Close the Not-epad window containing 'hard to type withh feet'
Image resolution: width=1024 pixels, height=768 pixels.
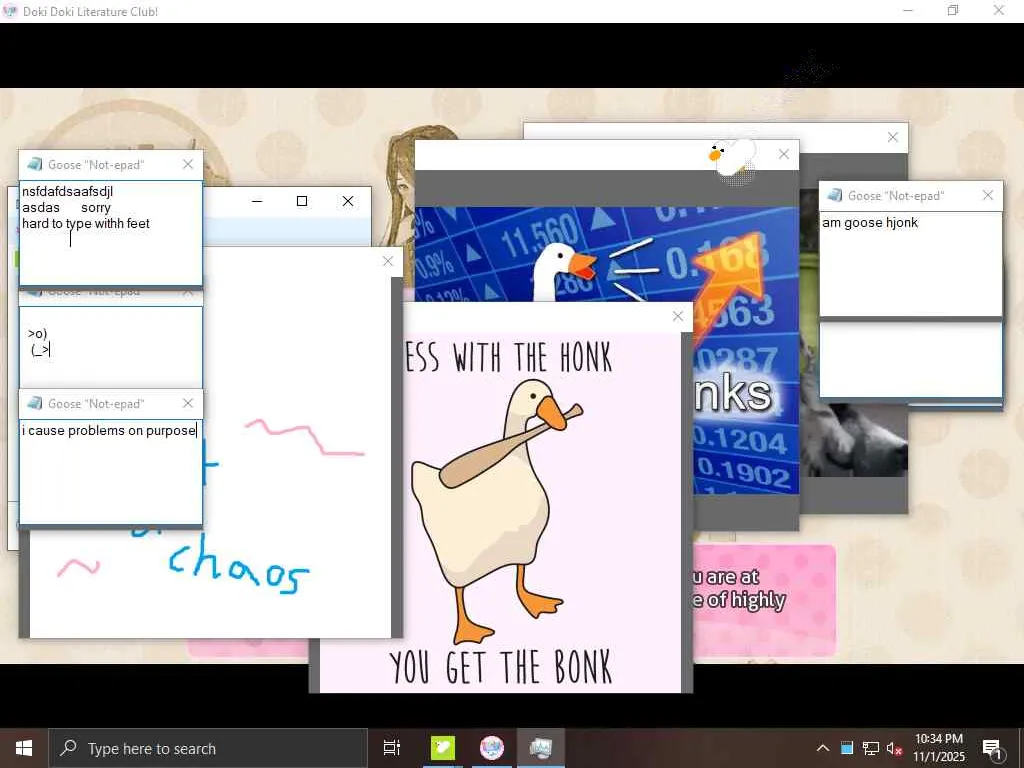point(188,165)
